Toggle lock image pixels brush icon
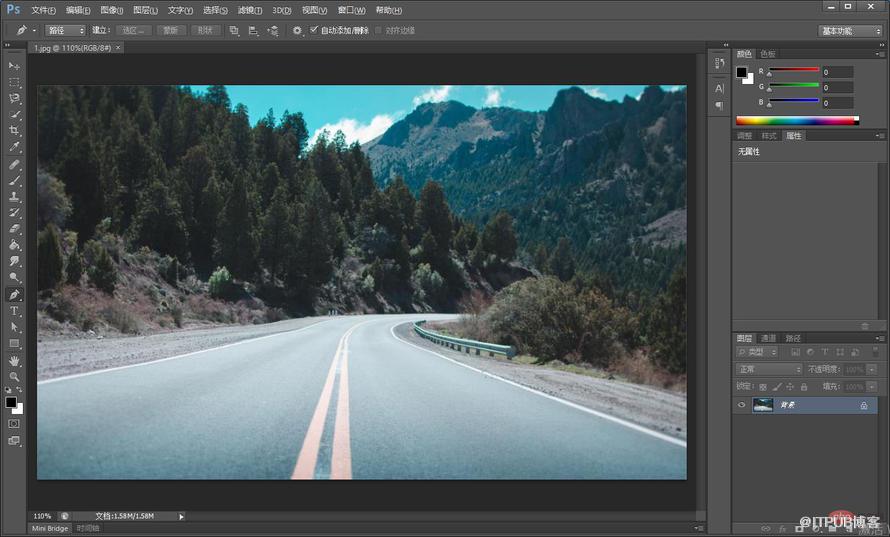 point(776,387)
